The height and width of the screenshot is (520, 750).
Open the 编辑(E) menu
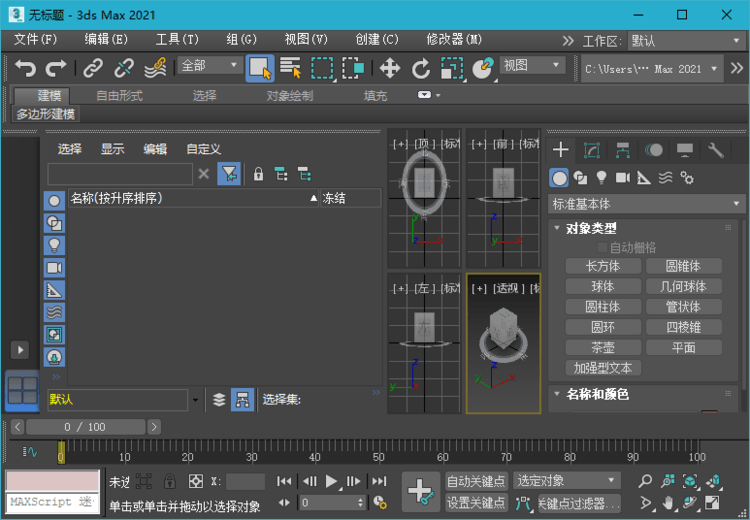pos(106,39)
